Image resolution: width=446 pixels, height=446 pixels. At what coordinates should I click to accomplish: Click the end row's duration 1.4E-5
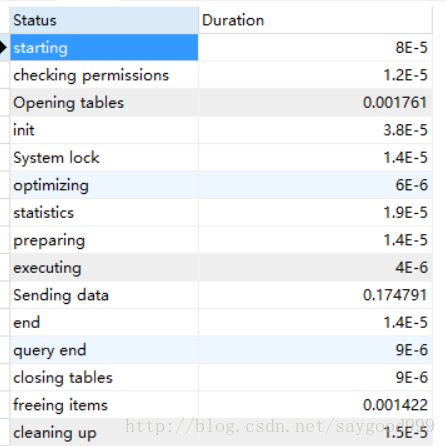tap(315, 323)
